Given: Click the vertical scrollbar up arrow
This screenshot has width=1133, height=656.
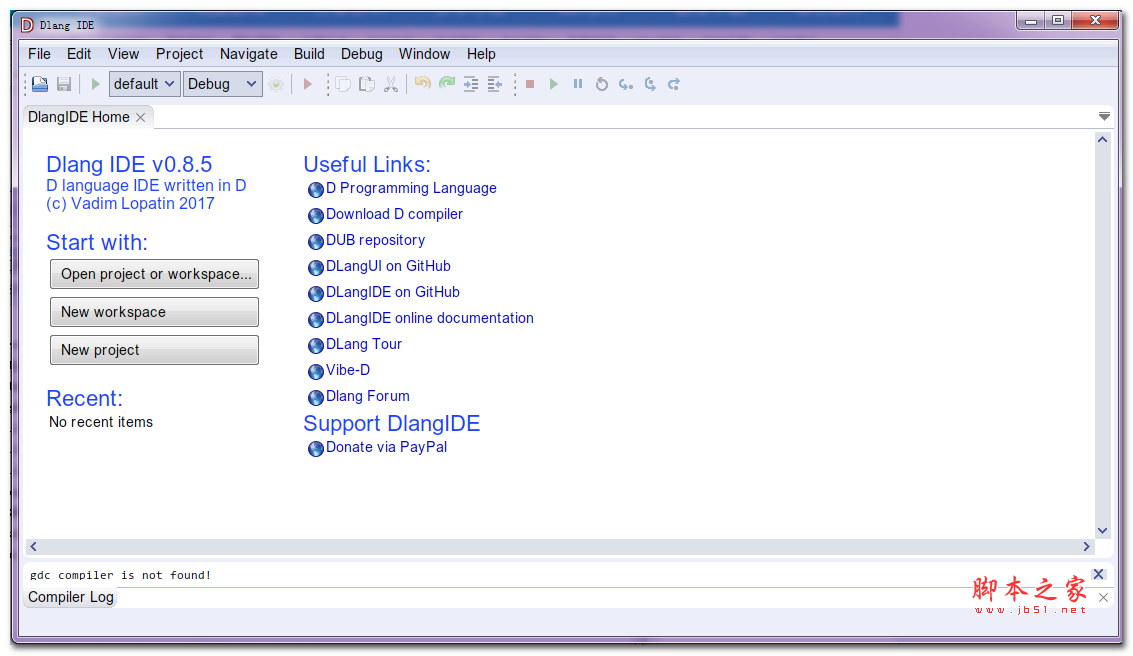Looking at the screenshot, I should tap(1102, 139).
